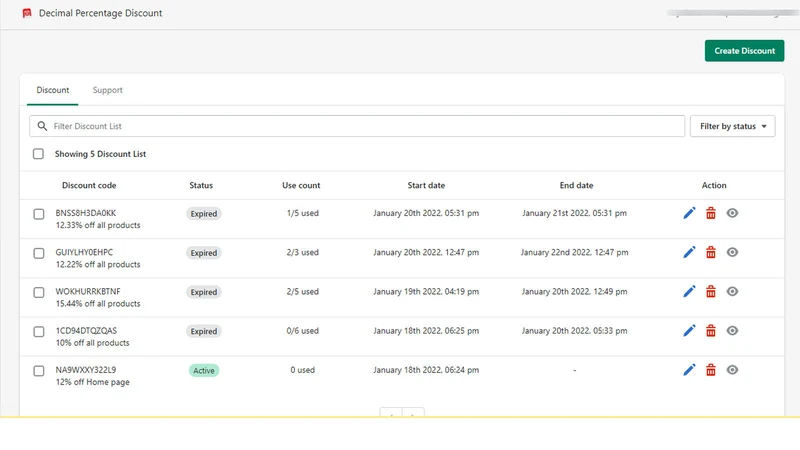Viewport: 800px width, 450px height.
Task: Click the 2/3 used count
Action: click(x=303, y=253)
